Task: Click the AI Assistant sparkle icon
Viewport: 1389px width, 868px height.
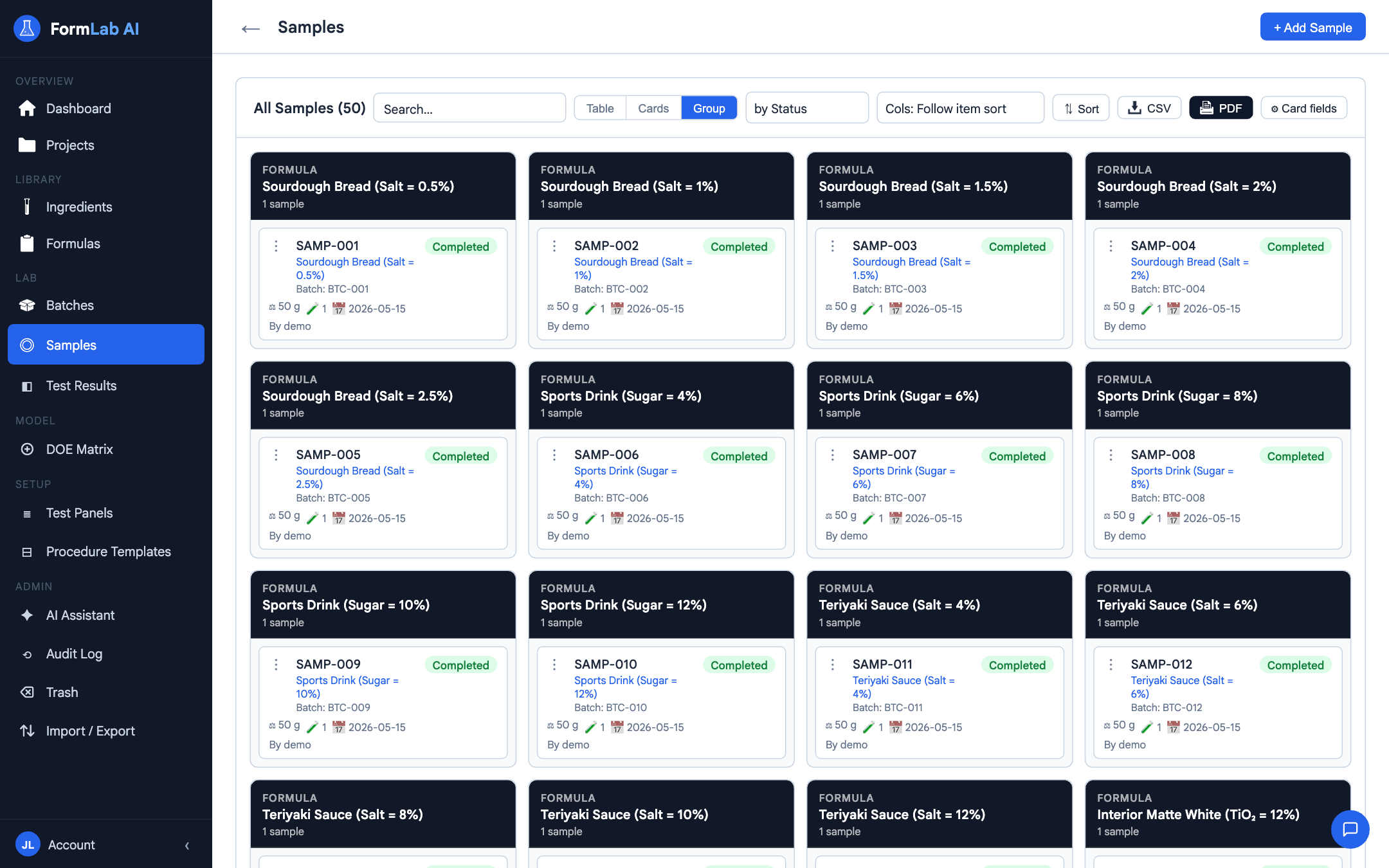Action: coord(27,615)
